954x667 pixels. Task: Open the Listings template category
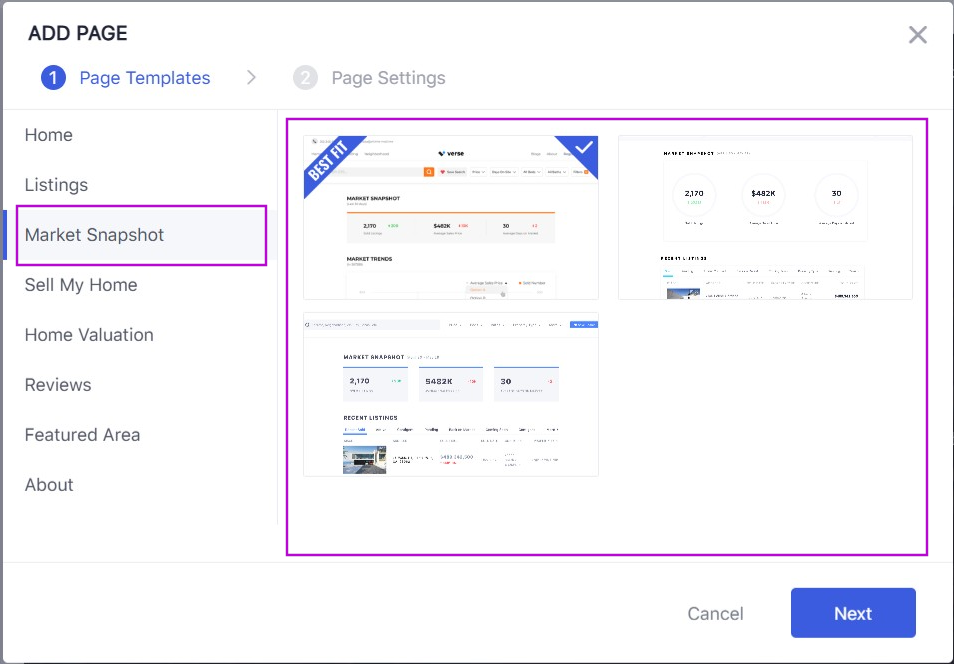point(56,185)
